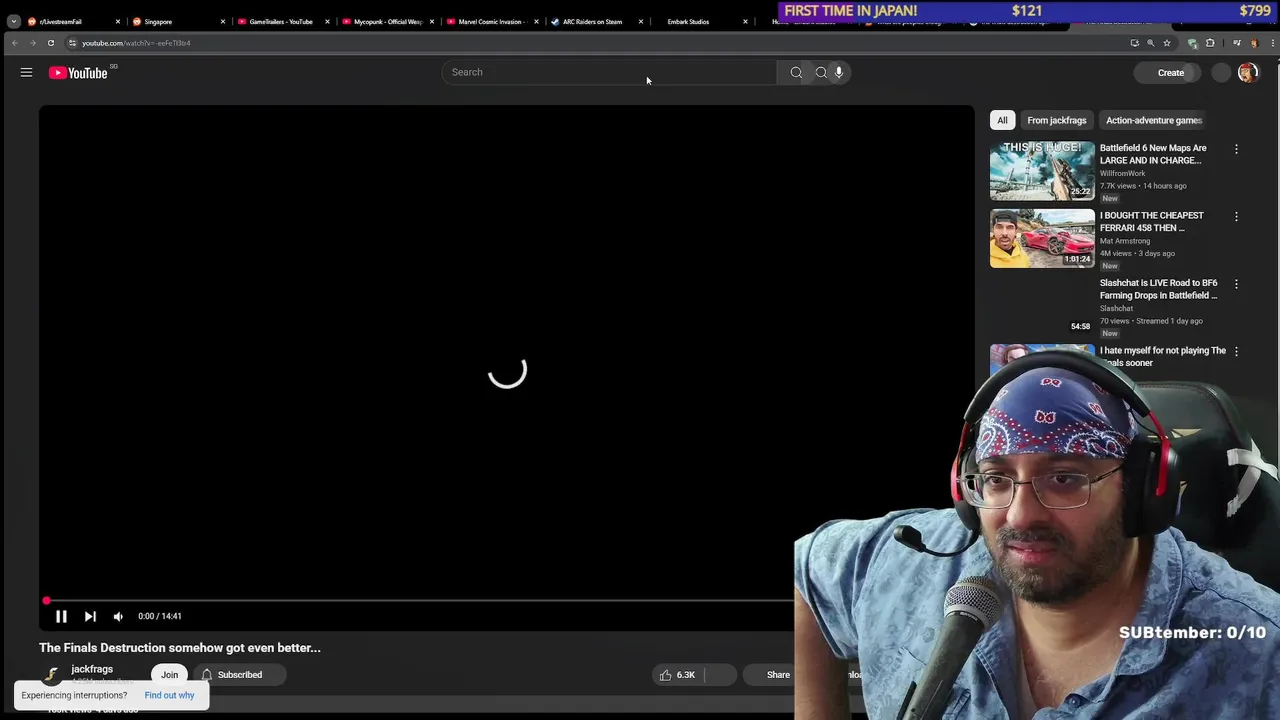Mute the video volume speaker icon
This screenshot has width=1280, height=720.
pyautogui.click(x=118, y=616)
